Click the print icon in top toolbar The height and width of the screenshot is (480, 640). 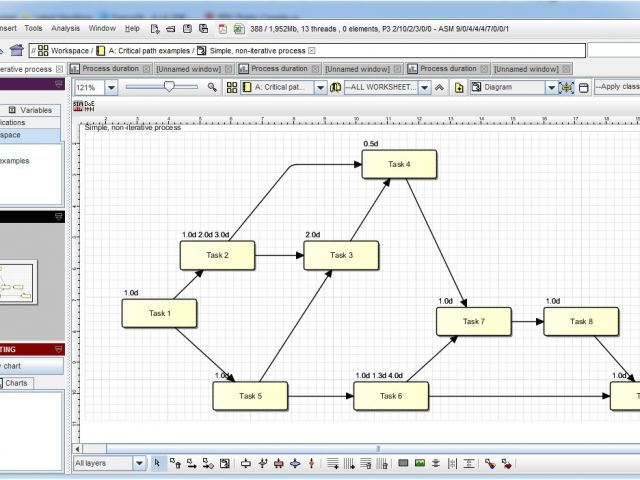pyautogui.click(x=171, y=29)
